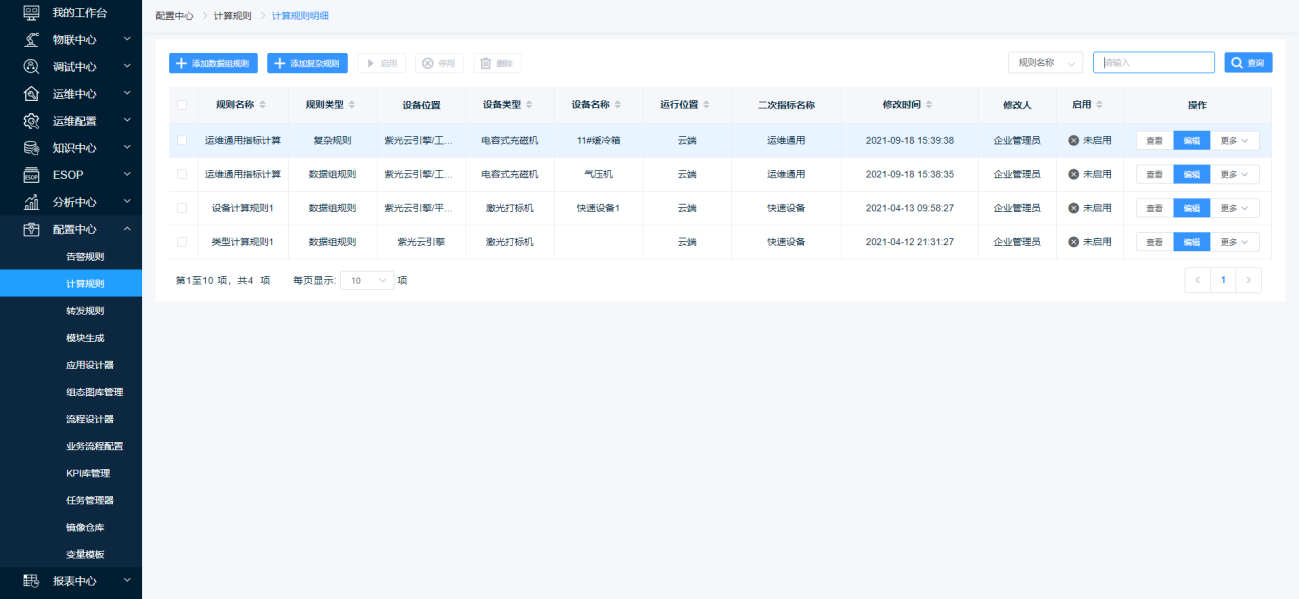Open the page size dropdown showing 10
This screenshot has height=599, width=1299.
tap(368, 281)
